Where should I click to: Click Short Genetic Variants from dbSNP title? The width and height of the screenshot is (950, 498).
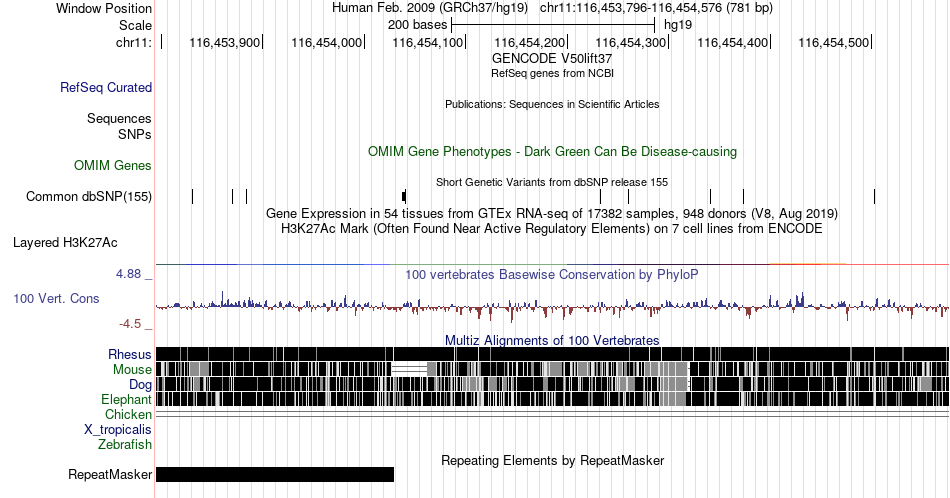click(x=552, y=182)
